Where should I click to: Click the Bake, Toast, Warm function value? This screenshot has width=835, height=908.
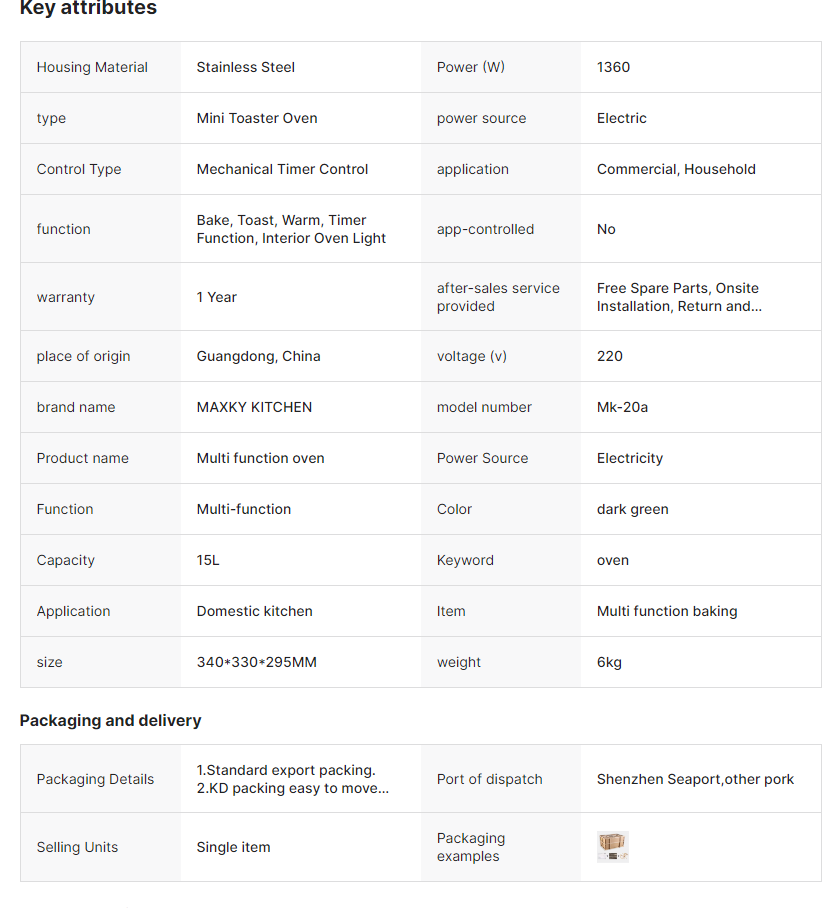[291, 229]
